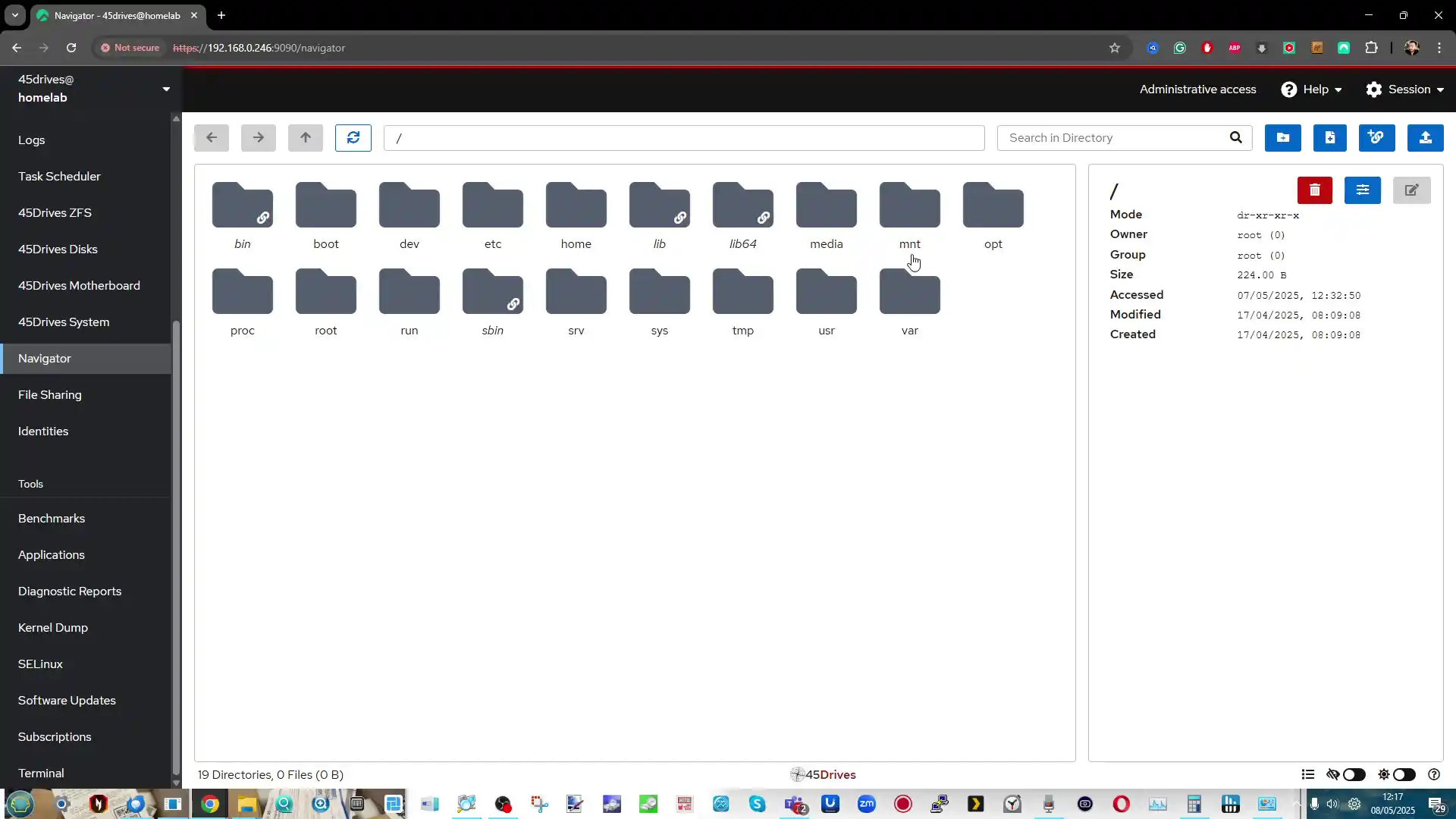Select the srv folder
This screenshot has width=1456, height=819.
pyautogui.click(x=576, y=302)
